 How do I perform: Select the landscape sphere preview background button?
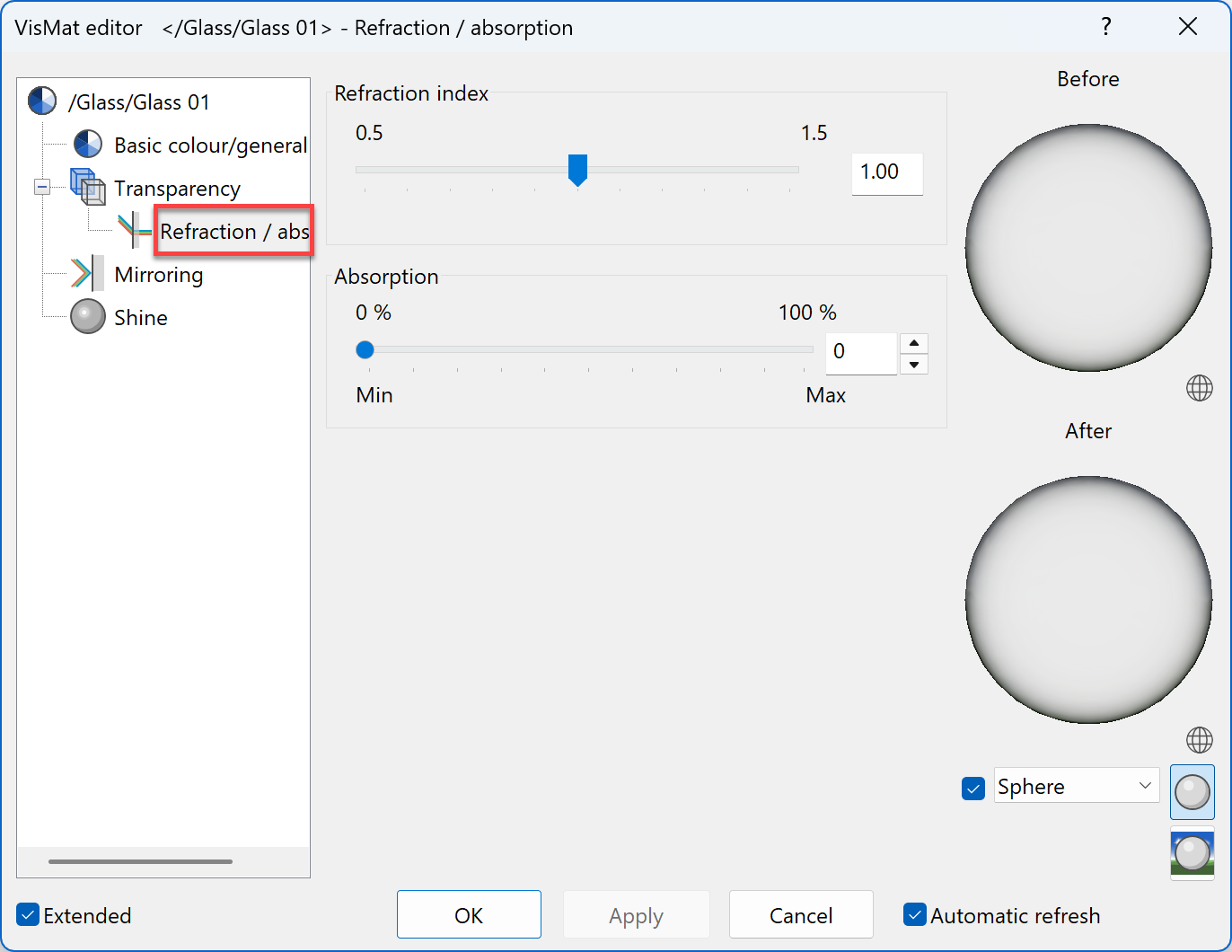click(x=1192, y=853)
